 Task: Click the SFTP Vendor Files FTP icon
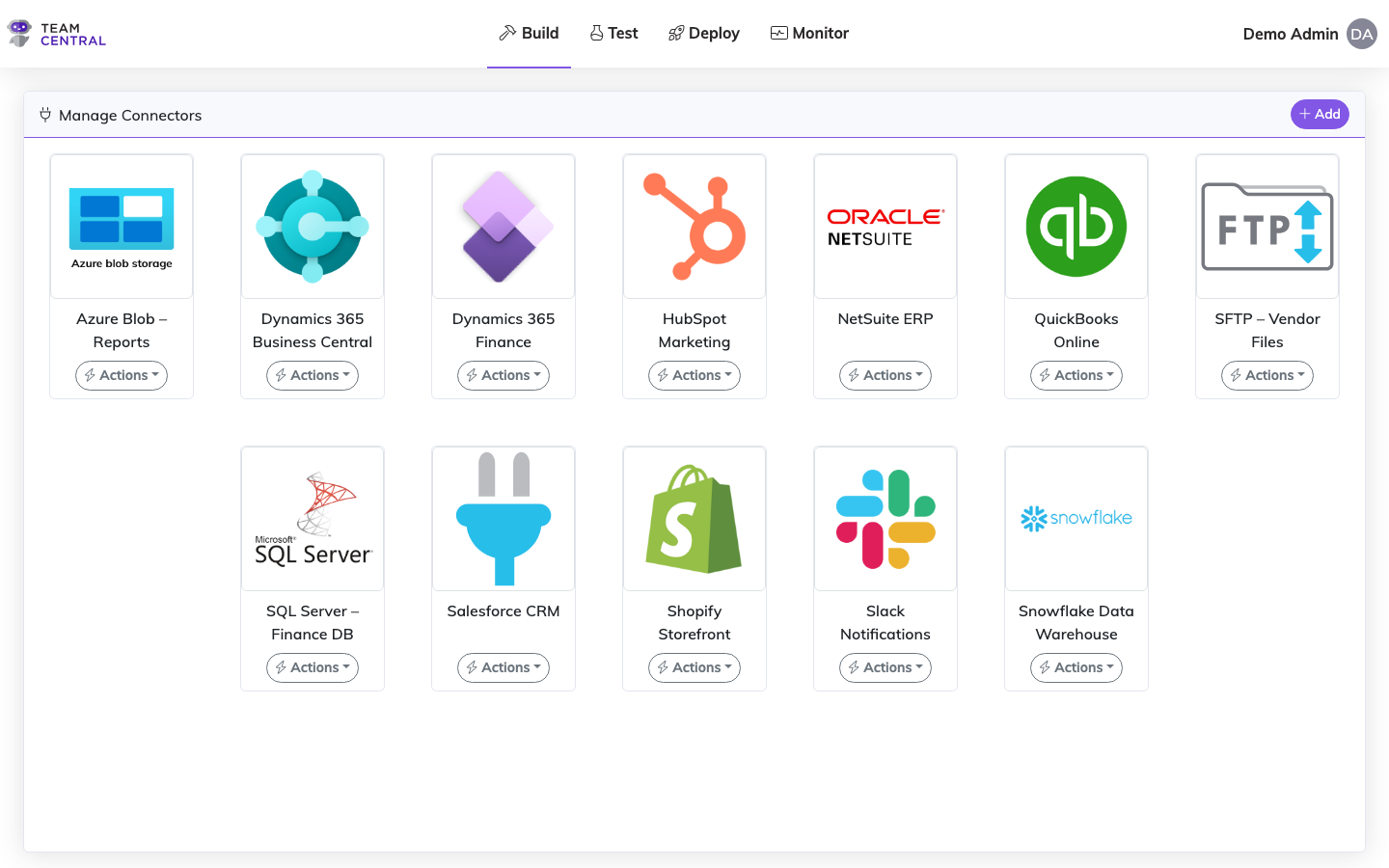coord(1267,227)
